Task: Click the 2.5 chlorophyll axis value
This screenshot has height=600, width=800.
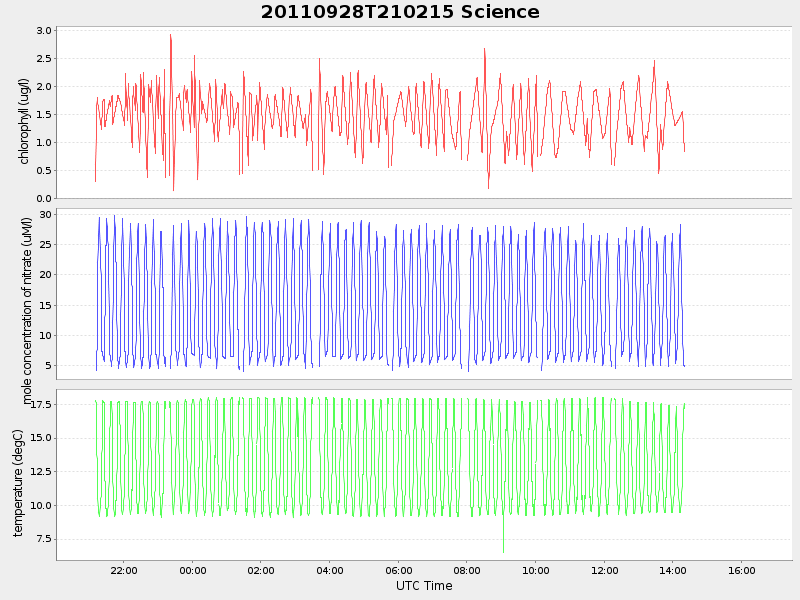Action: click(44, 59)
